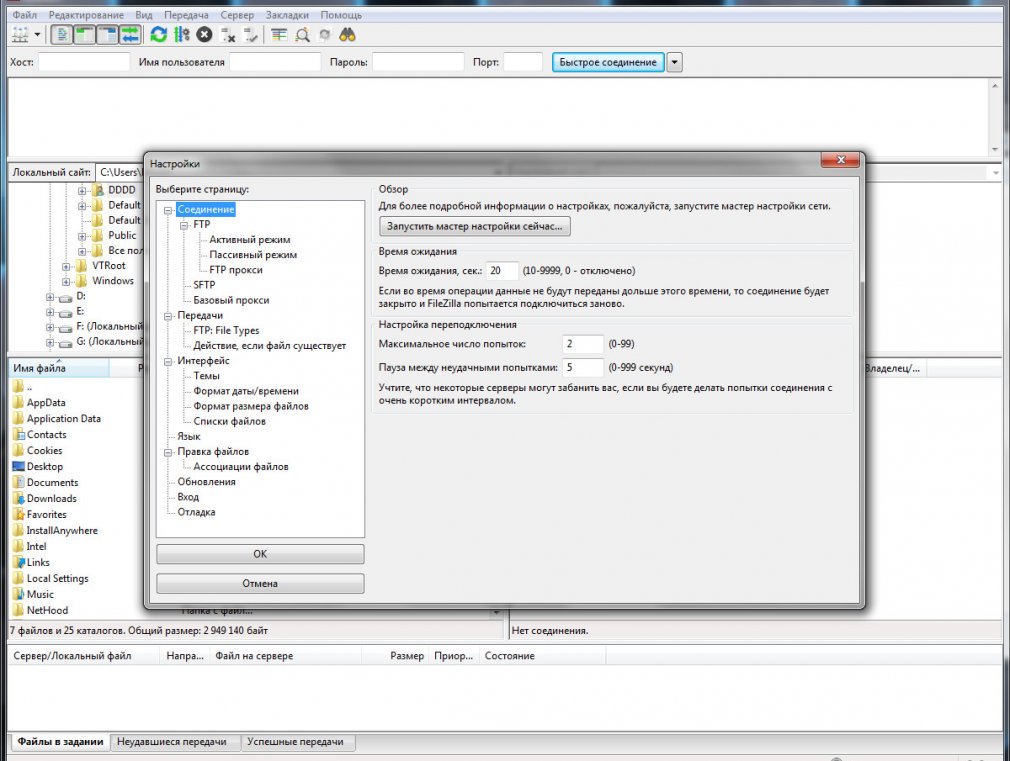The image size is (1010, 761).
Task: Click Отмена in the Настройки dialog
Action: [260, 584]
